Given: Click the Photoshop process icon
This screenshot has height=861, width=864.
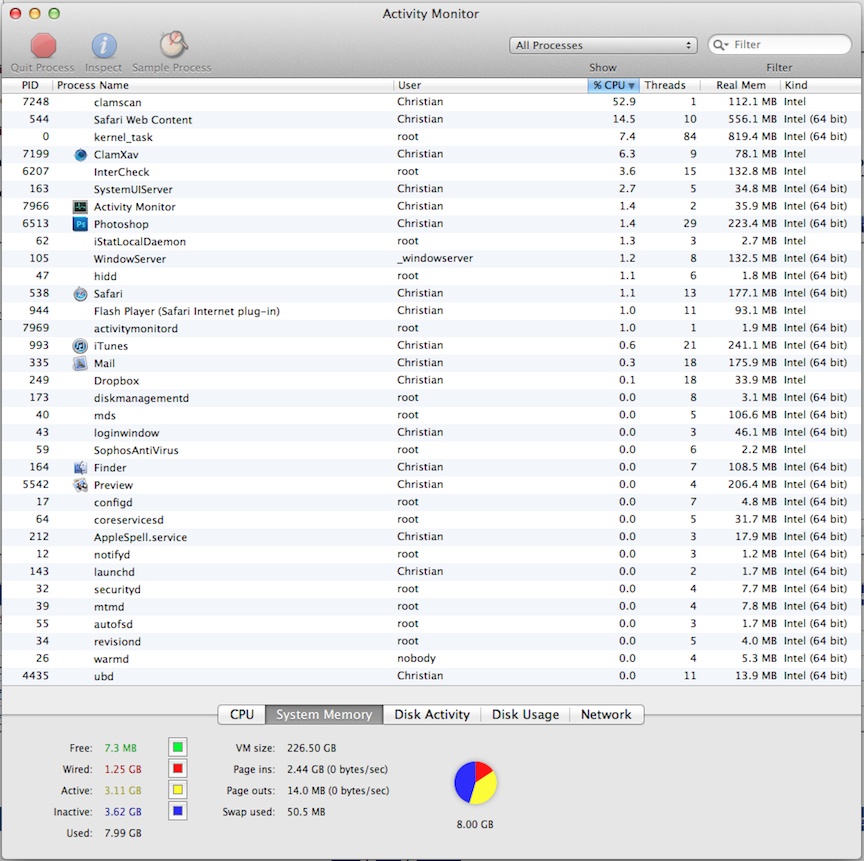Looking at the screenshot, I should point(80,224).
